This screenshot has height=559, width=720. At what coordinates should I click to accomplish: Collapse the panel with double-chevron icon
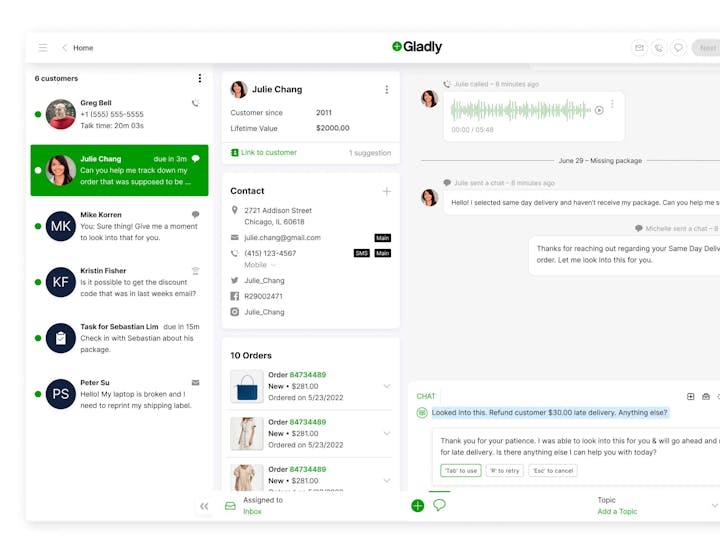[204, 506]
